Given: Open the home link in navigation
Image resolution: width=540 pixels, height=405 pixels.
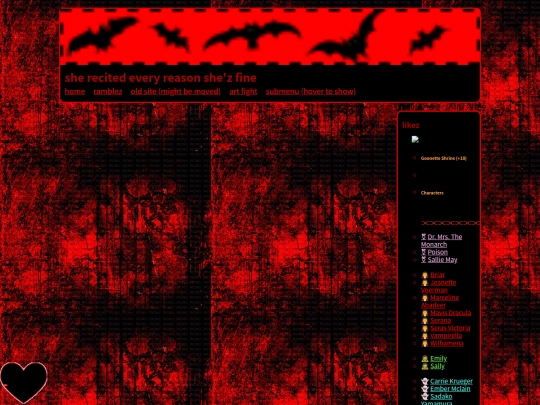Looking at the screenshot, I should coord(75,91).
